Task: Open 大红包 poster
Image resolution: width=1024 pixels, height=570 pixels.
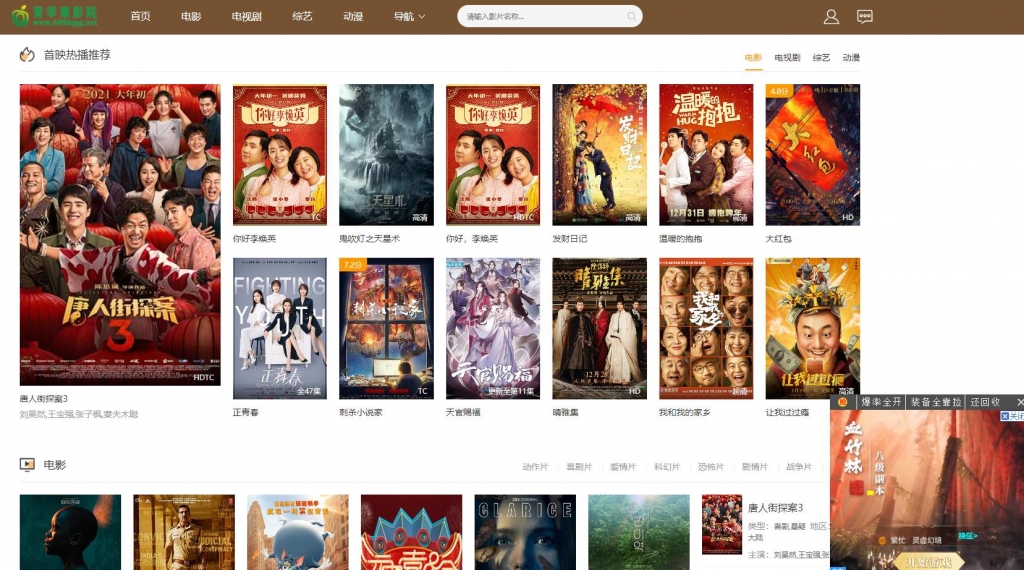Action: pyautogui.click(x=812, y=155)
